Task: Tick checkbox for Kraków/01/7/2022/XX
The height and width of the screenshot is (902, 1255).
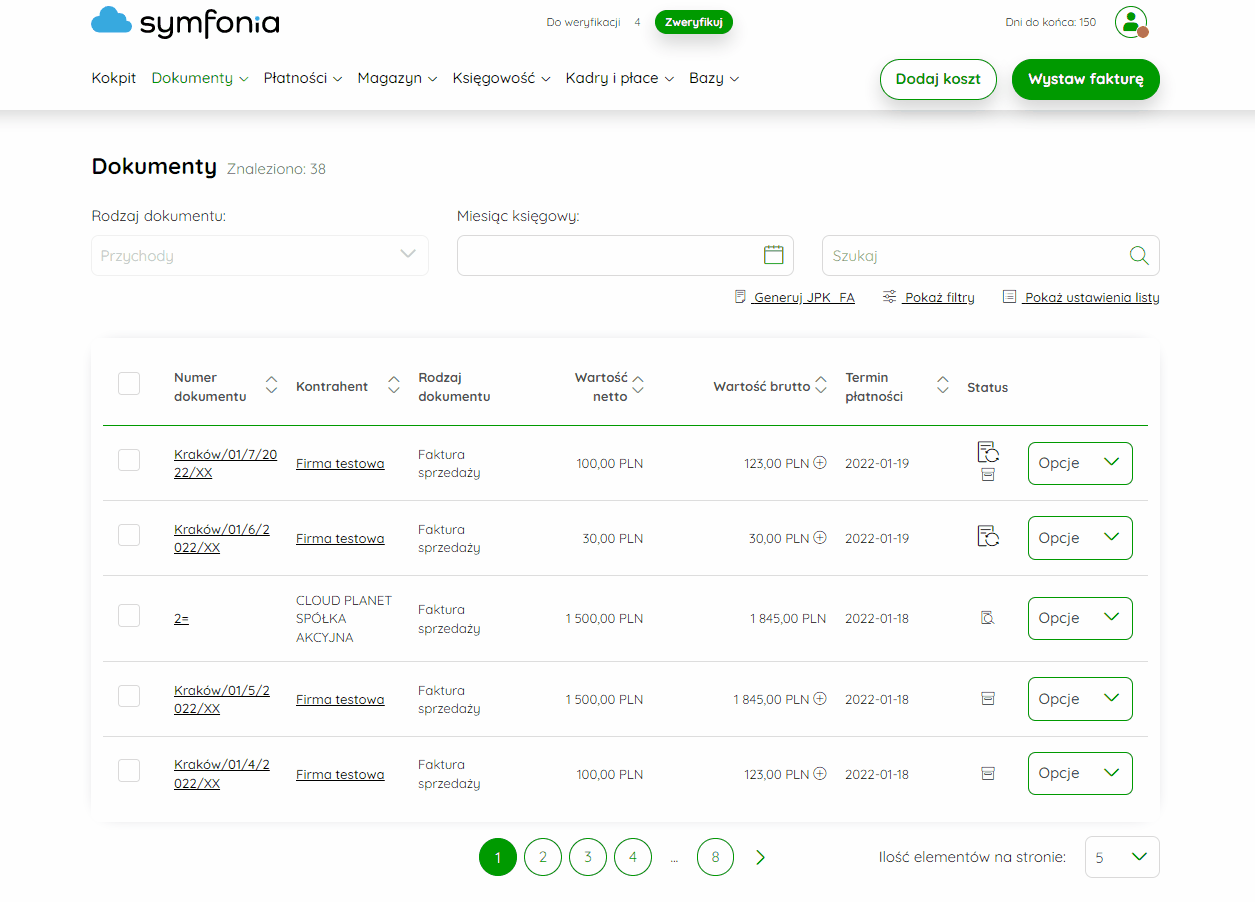Action: [129, 460]
